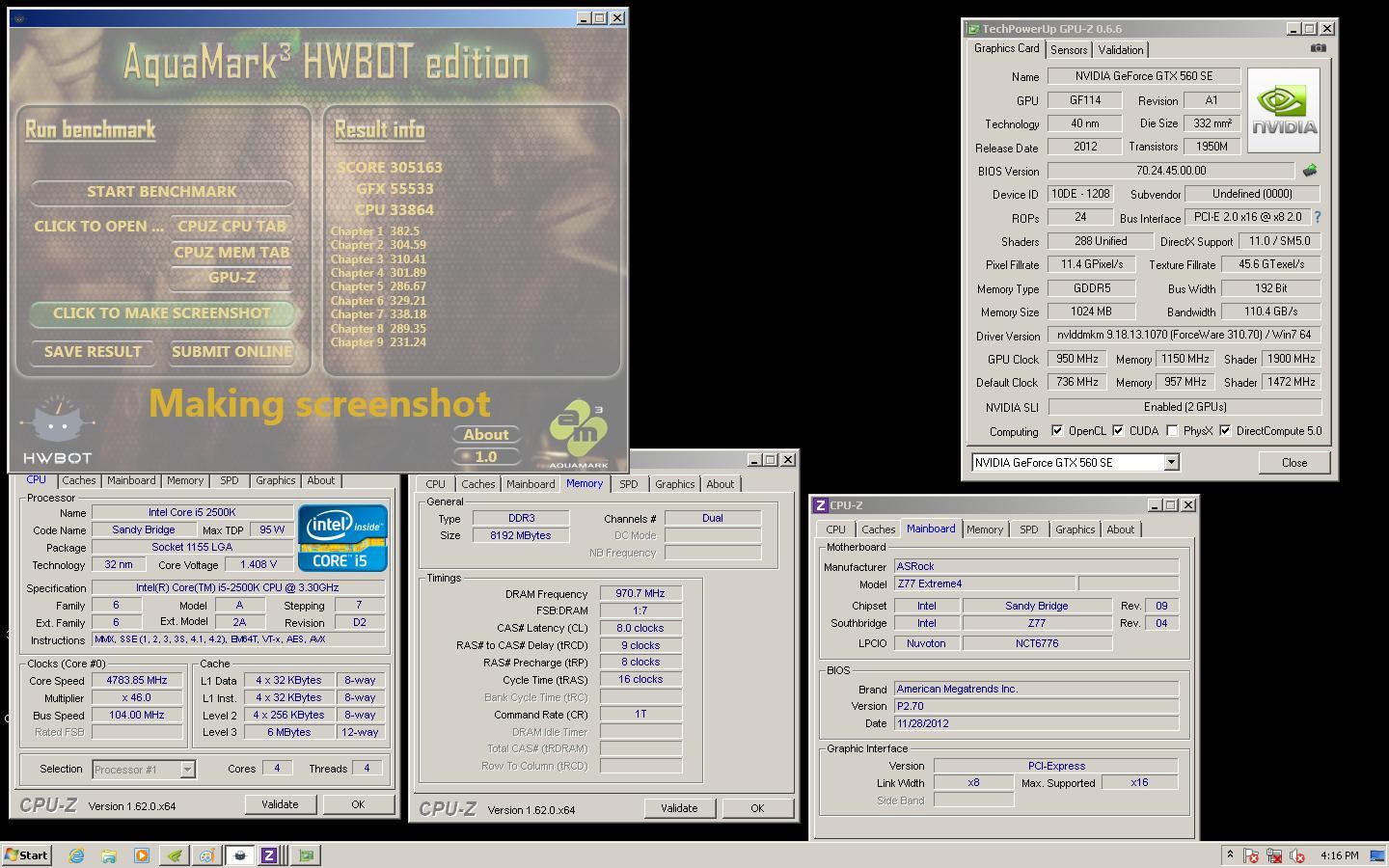Open Mainboard tab in CPU-Z Memory window

531,484
